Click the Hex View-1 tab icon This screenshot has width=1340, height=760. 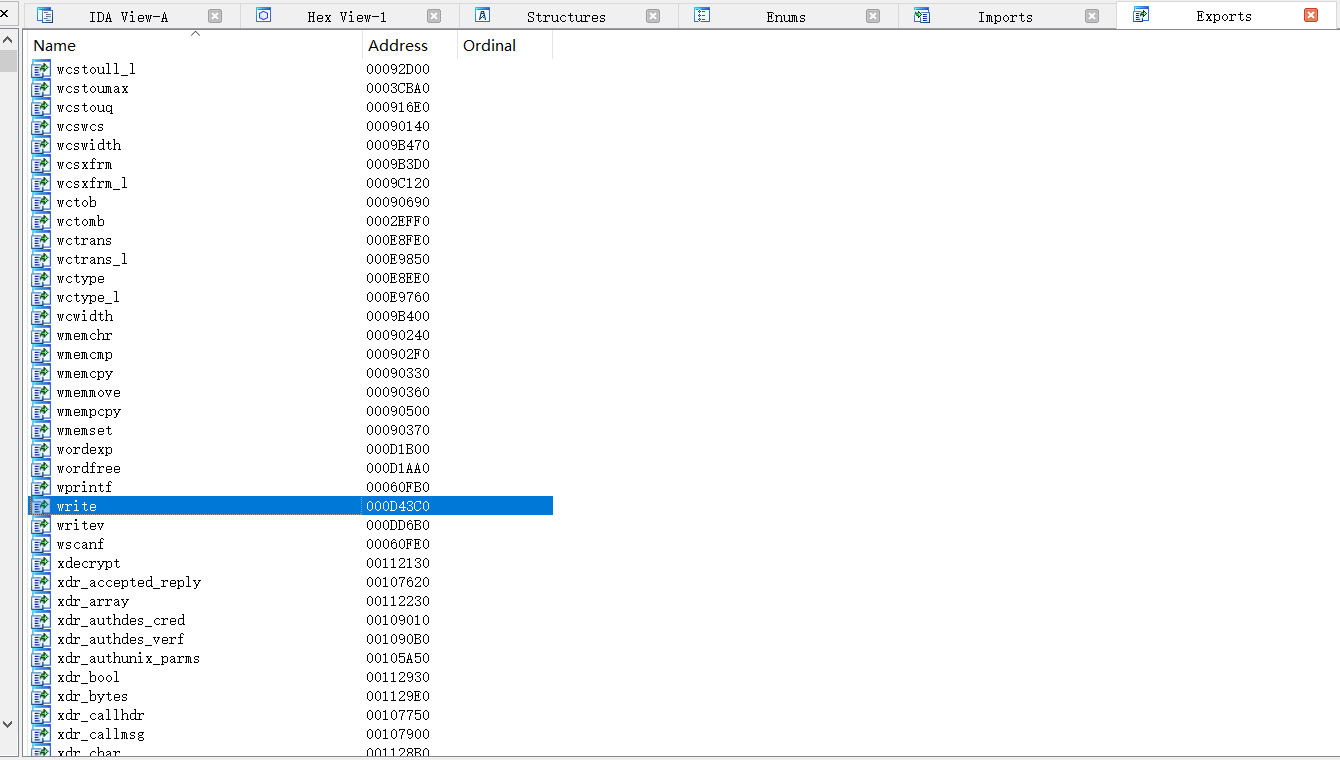(264, 15)
